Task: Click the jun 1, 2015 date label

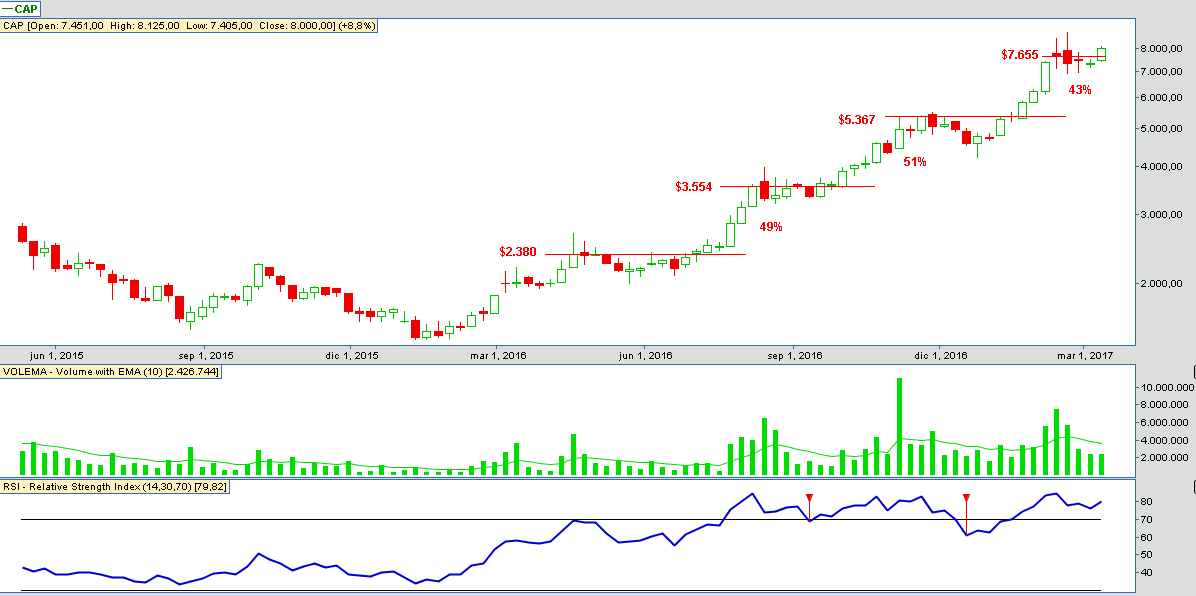Action: (57, 356)
